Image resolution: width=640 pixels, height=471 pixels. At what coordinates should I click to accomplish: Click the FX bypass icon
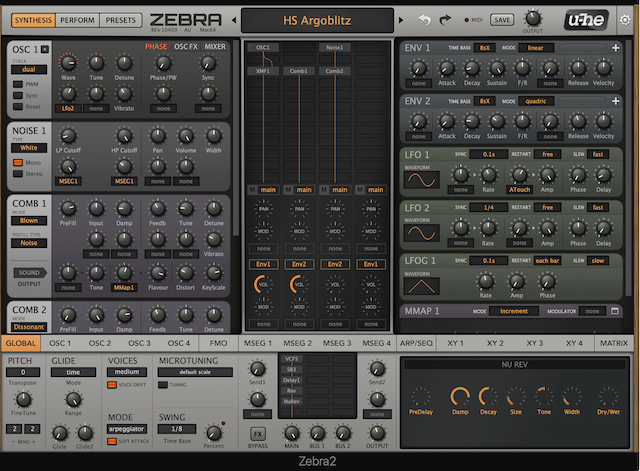258,434
